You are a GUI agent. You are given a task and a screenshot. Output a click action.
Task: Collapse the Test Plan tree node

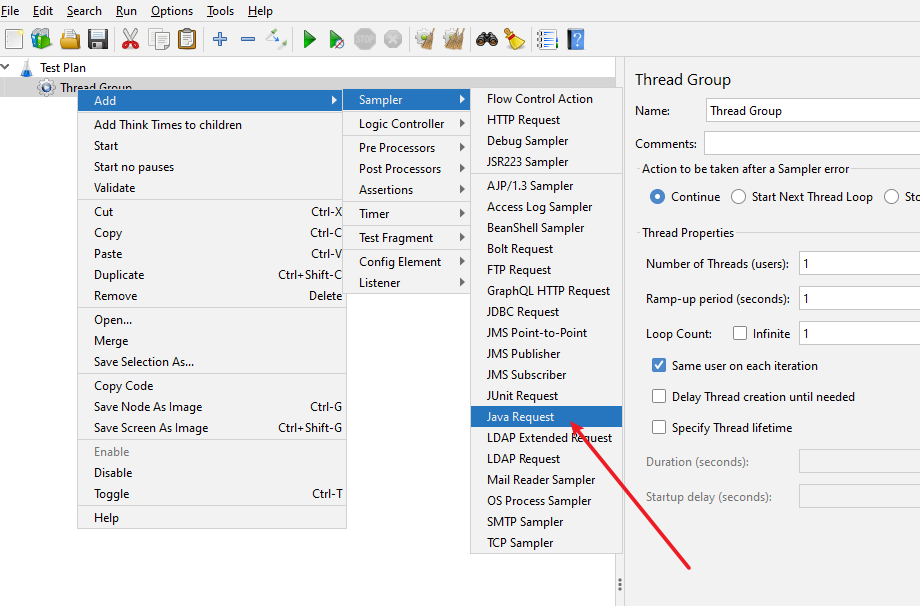click(x=6, y=68)
